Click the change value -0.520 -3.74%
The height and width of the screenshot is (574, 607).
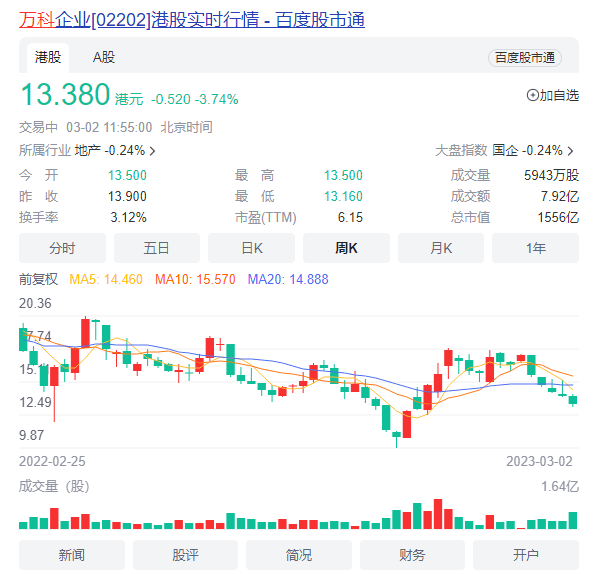tap(195, 99)
